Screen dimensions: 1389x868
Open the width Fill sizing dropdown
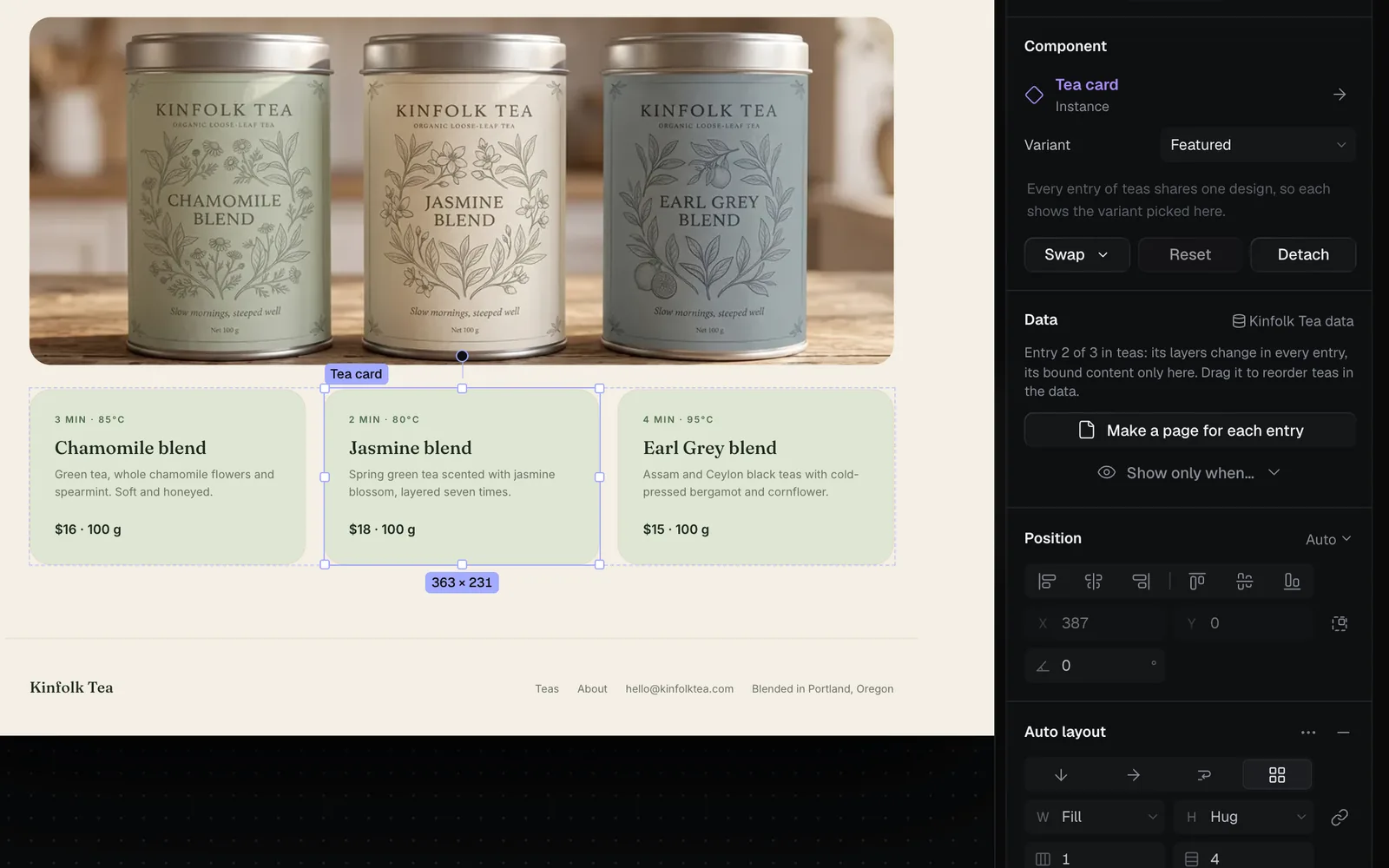click(x=1096, y=817)
